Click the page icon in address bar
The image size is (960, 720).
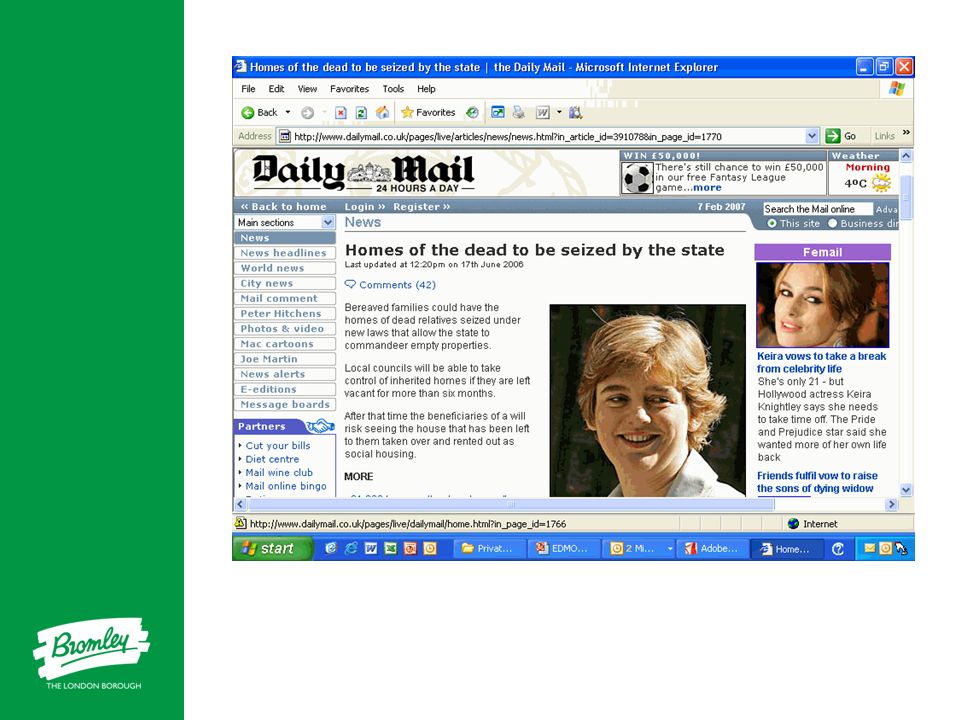click(x=285, y=137)
